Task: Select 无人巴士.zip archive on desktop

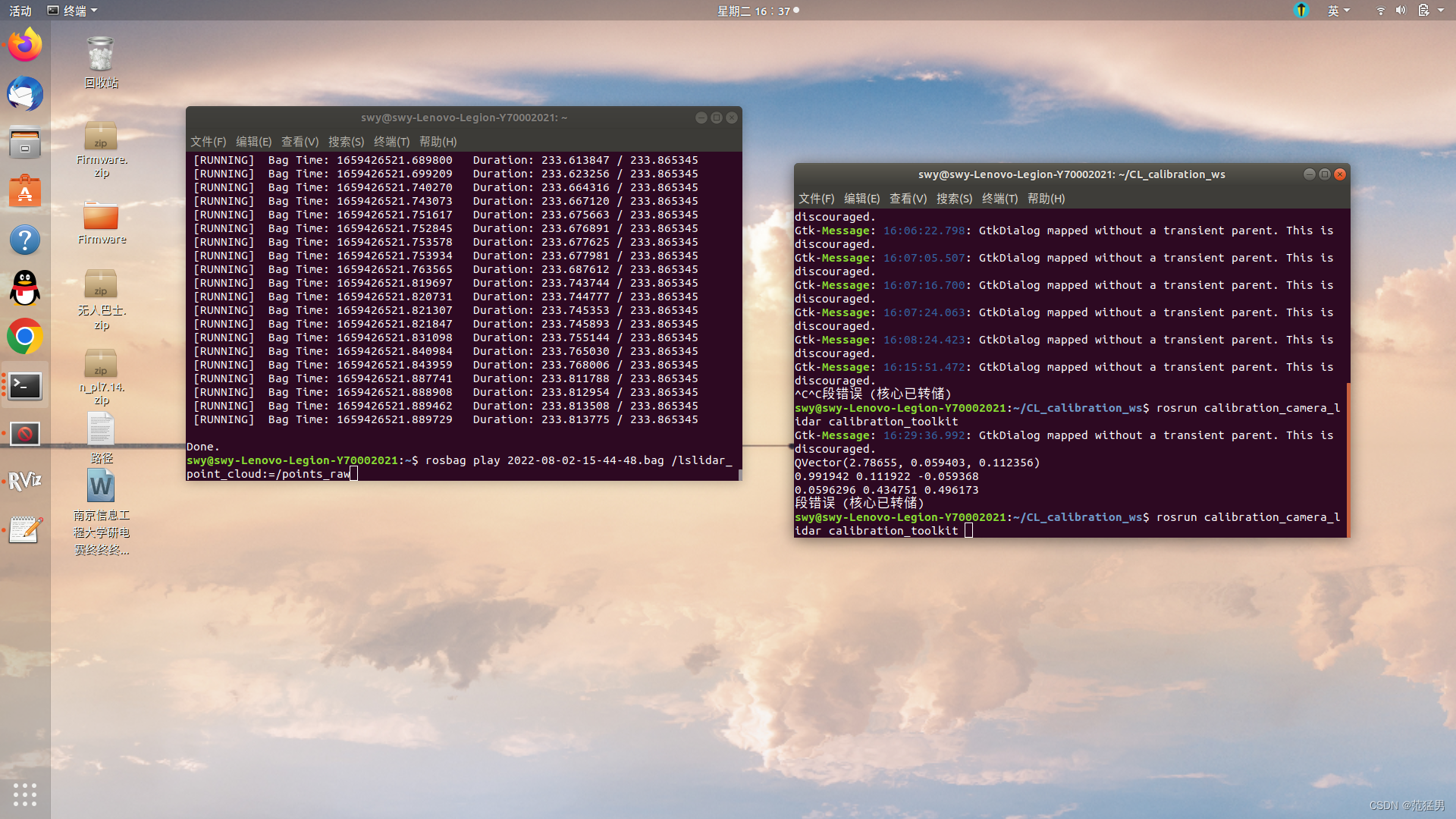Action: pos(101,300)
